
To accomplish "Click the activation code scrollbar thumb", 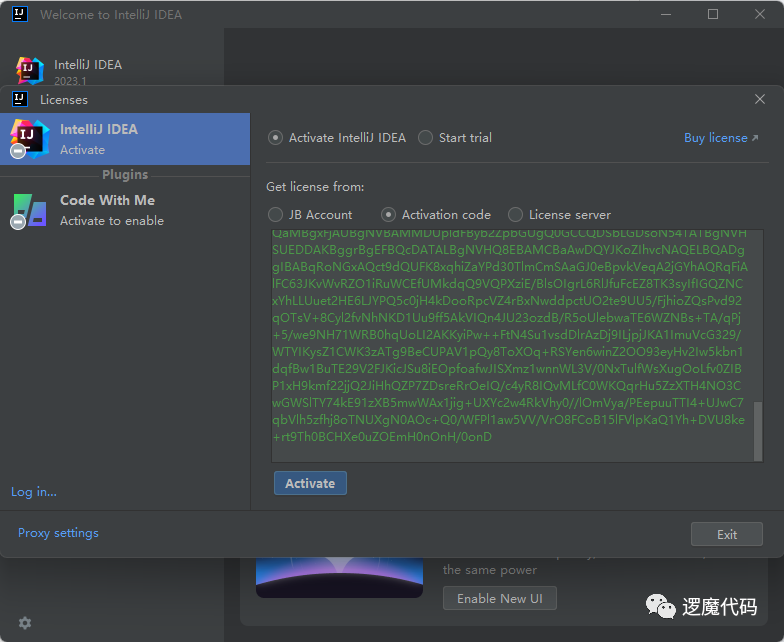I will click(x=758, y=430).
